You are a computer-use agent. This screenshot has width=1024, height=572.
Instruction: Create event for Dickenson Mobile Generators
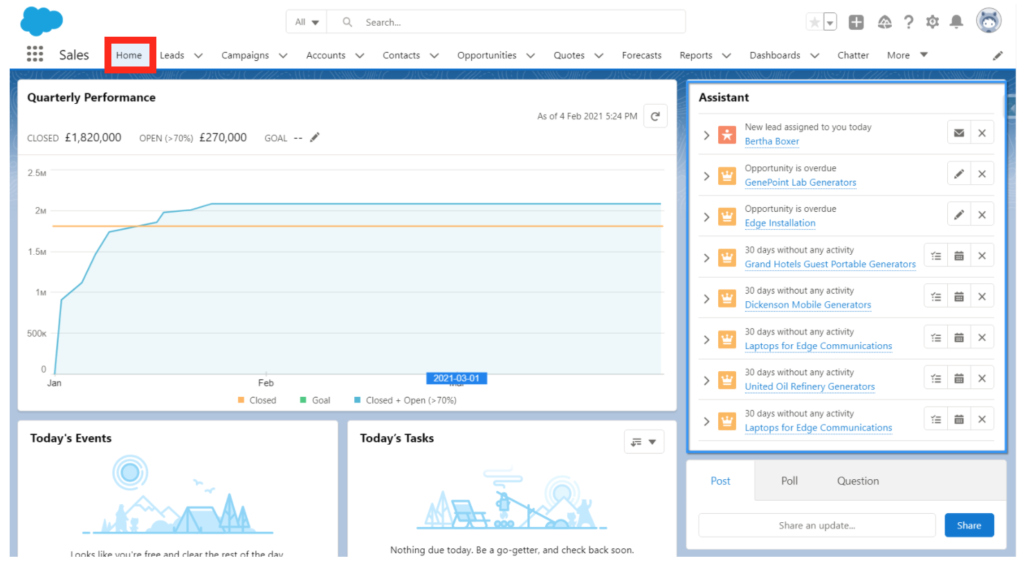(959, 296)
